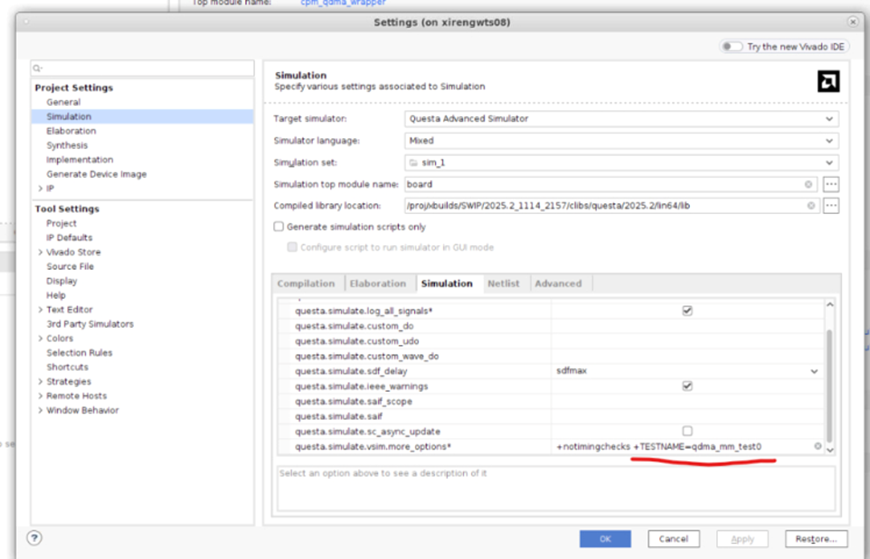Expand the IP tree item

click(x=40, y=189)
